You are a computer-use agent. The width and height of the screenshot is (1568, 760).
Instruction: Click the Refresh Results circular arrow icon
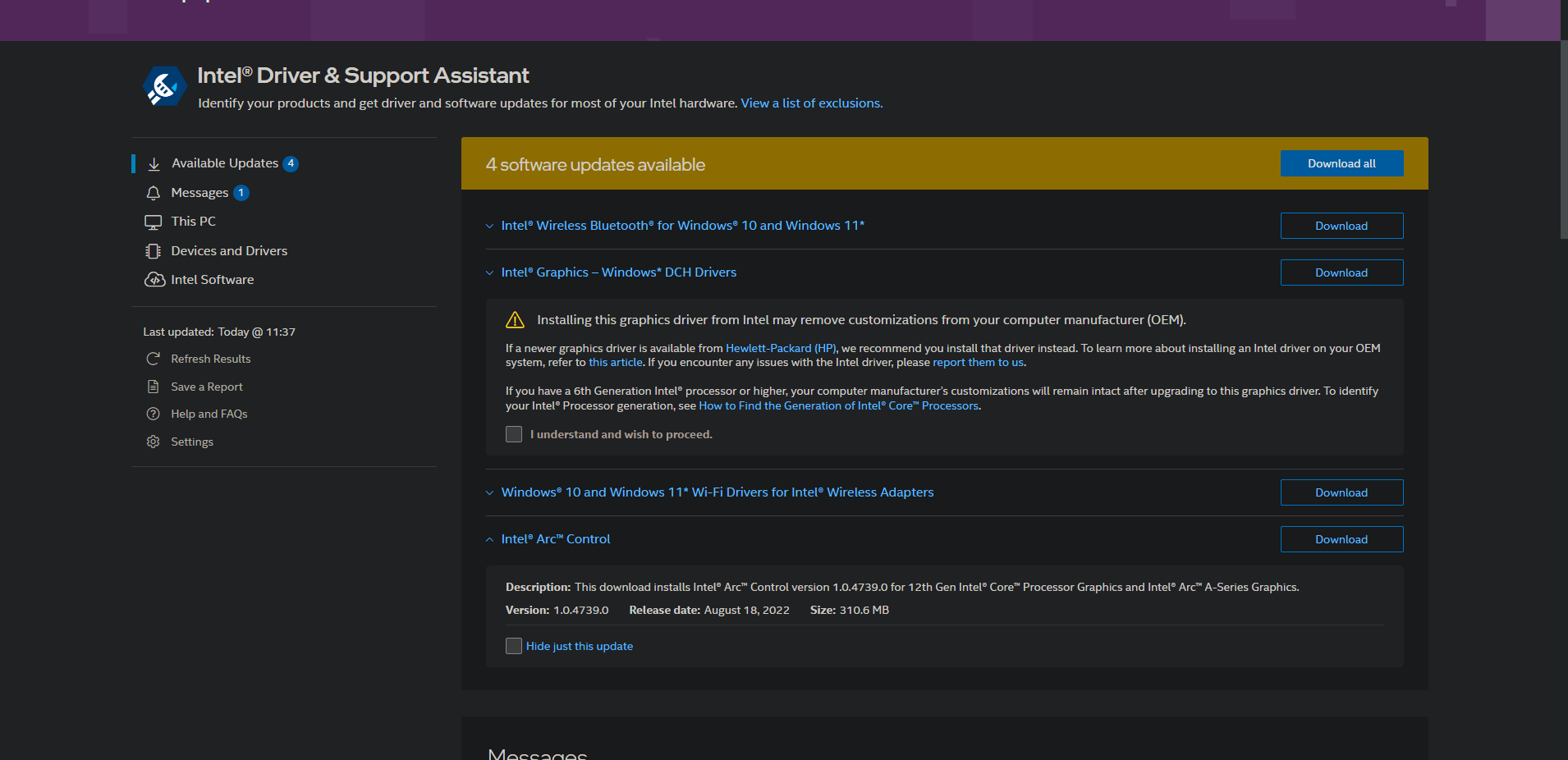(x=154, y=359)
